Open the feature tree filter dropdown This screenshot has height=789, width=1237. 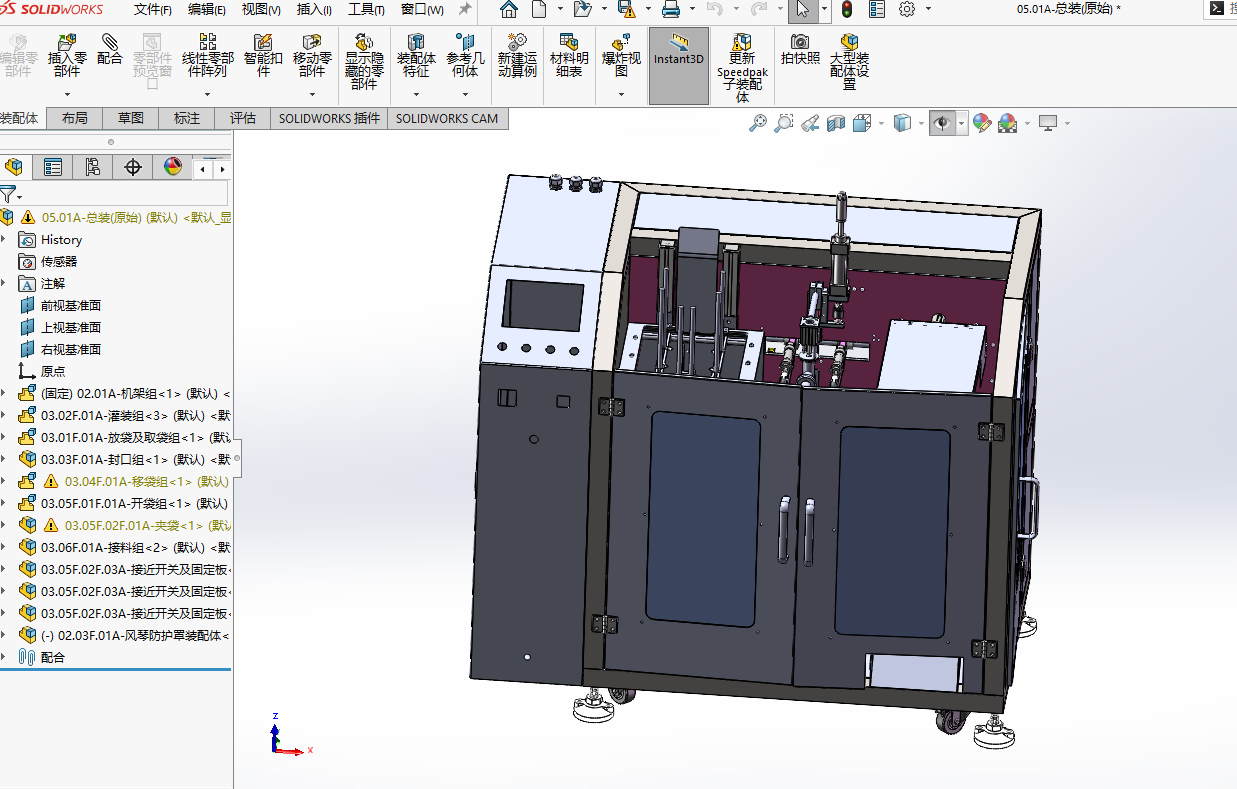tap(10, 194)
